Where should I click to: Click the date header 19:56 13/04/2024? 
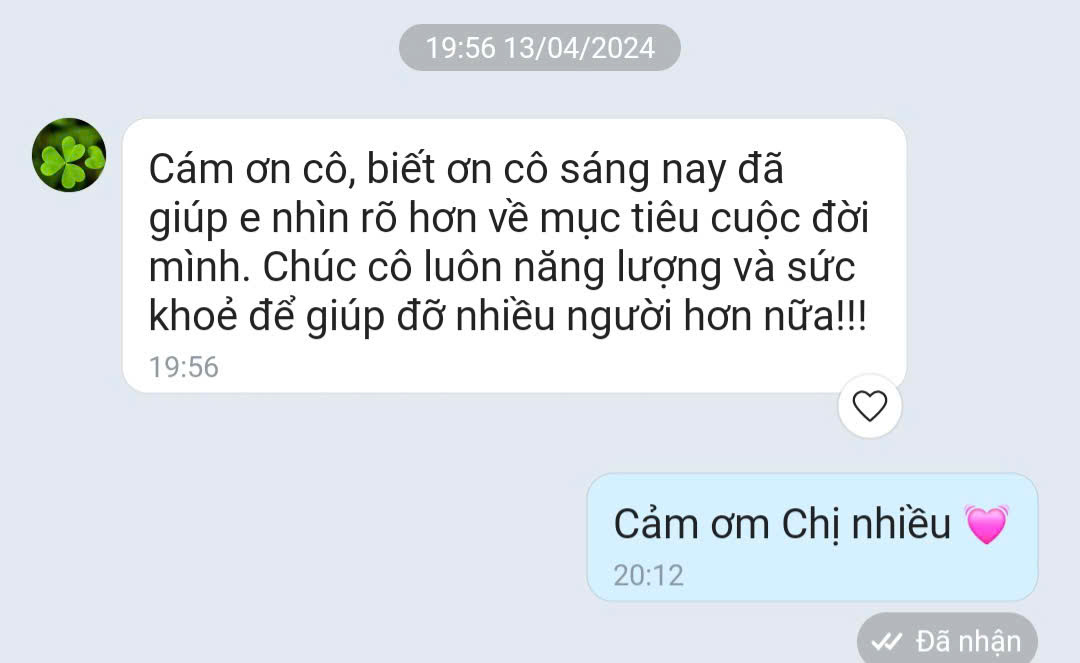[540, 48]
